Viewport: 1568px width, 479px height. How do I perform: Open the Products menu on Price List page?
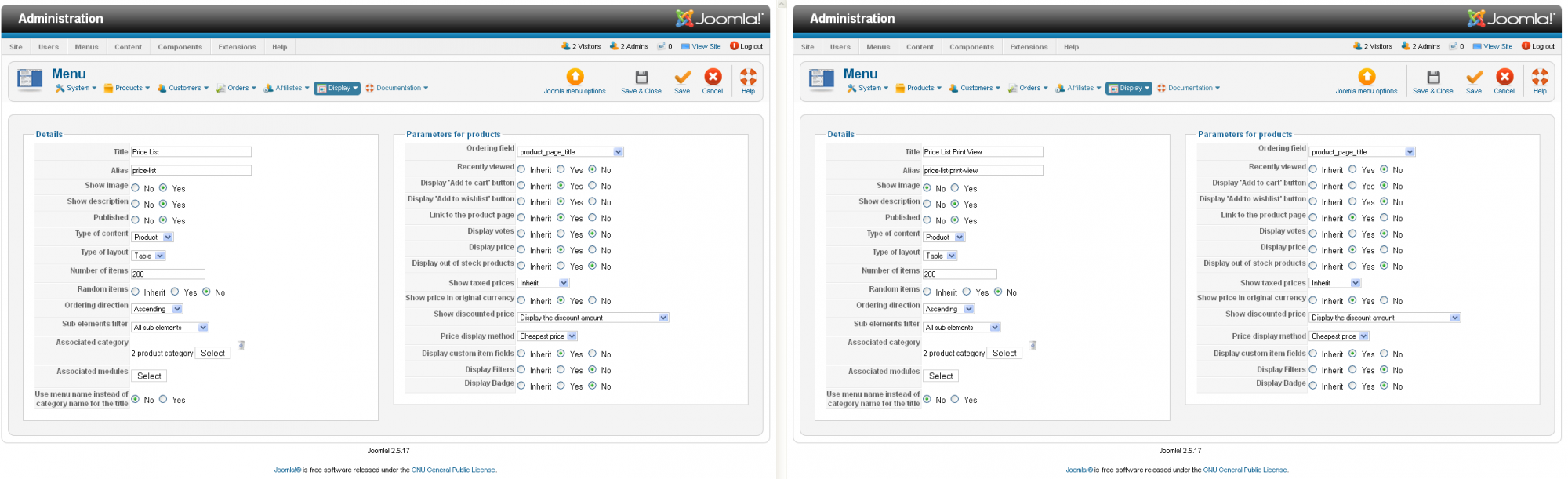(x=127, y=88)
